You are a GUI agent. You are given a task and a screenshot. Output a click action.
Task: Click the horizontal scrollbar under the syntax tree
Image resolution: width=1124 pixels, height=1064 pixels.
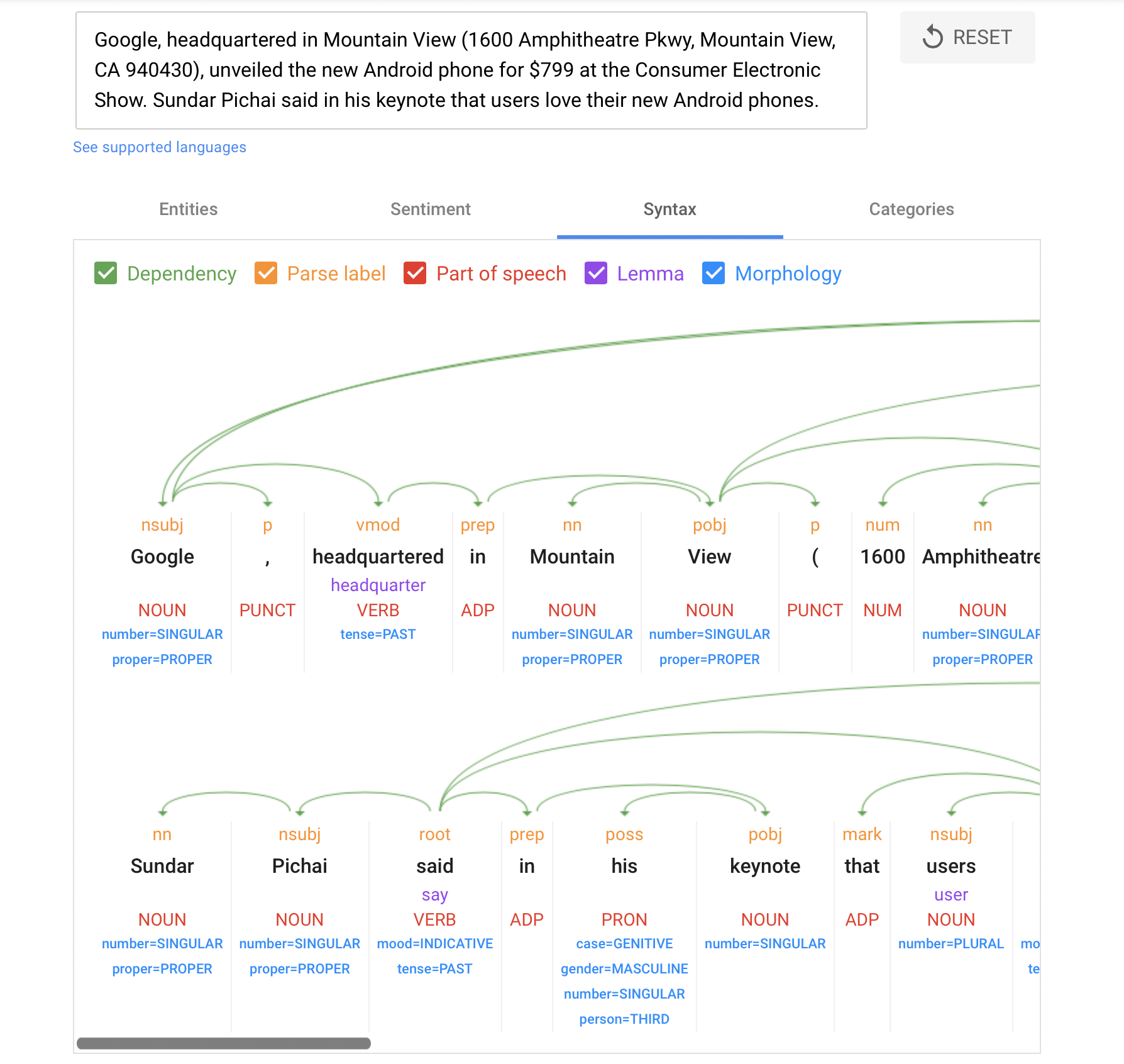click(x=224, y=1044)
